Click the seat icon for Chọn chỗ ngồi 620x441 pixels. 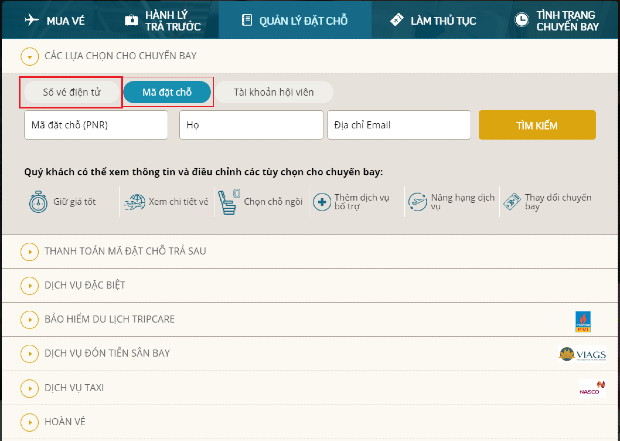tap(229, 199)
